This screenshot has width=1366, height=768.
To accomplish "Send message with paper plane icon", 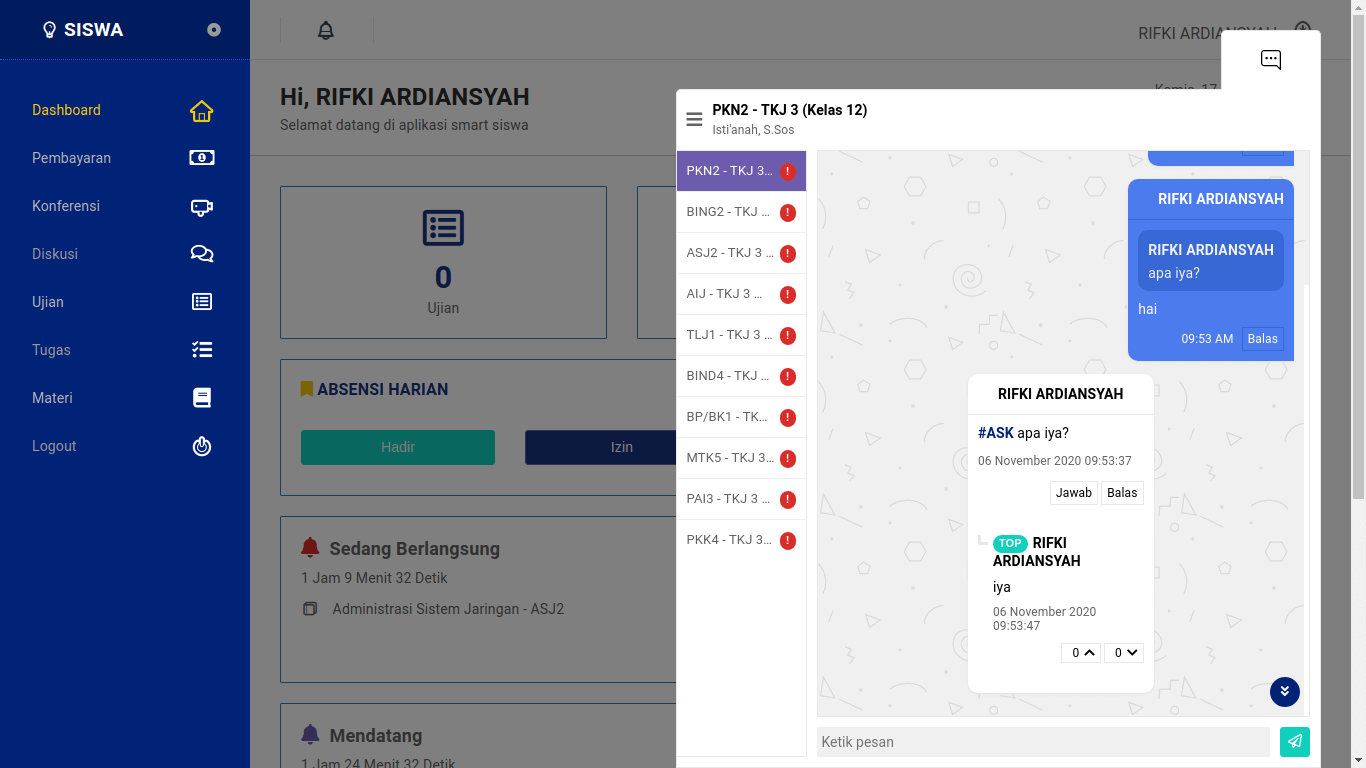I will pyautogui.click(x=1295, y=741).
